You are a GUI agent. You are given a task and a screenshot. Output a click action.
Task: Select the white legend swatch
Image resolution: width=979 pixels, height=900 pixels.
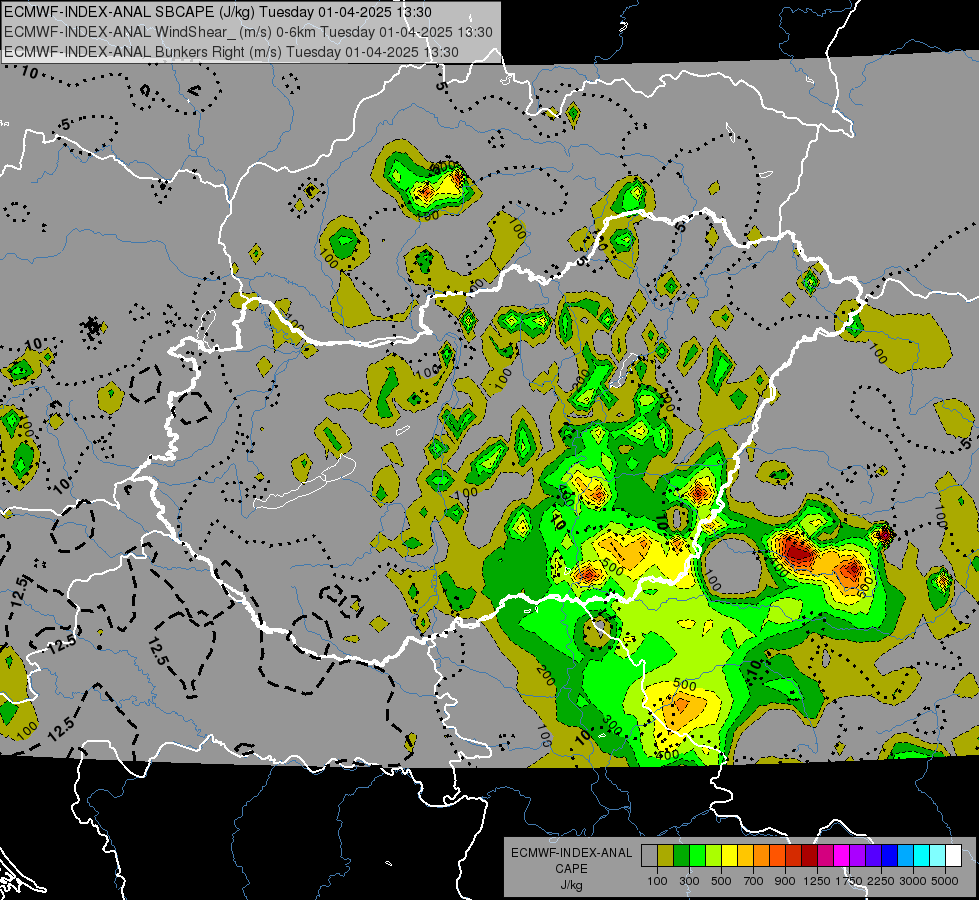pos(953,856)
